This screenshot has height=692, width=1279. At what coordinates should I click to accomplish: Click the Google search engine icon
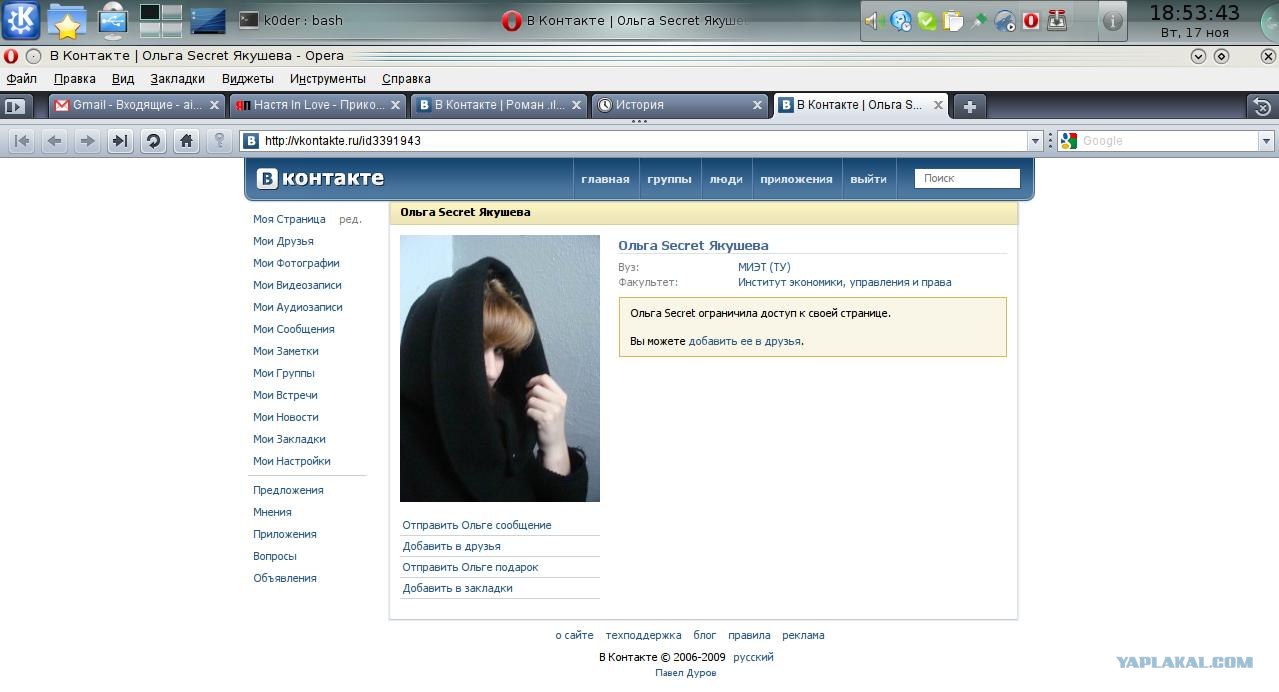[x=1069, y=141]
